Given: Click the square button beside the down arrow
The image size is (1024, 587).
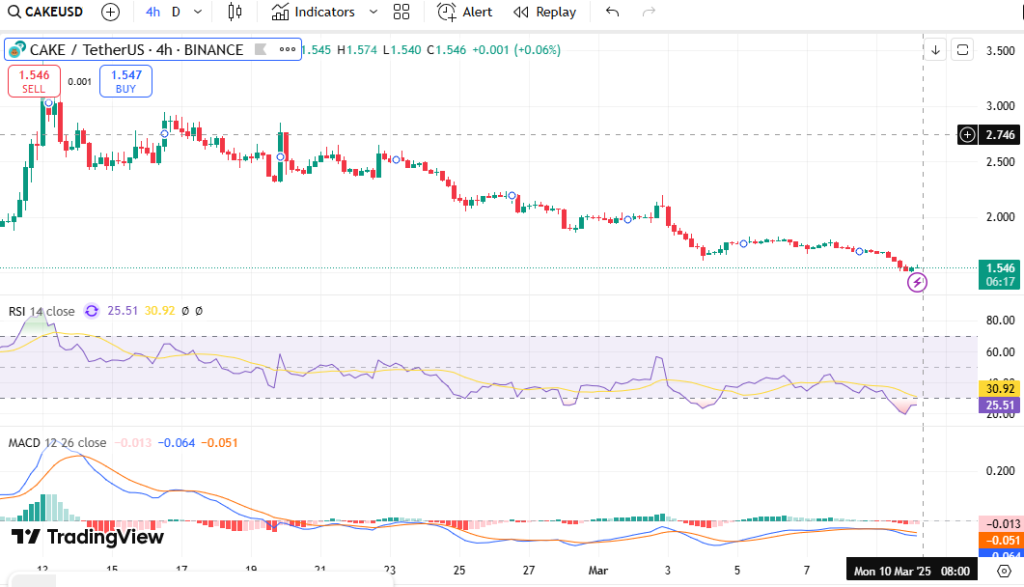Looking at the screenshot, I should point(963,50).
